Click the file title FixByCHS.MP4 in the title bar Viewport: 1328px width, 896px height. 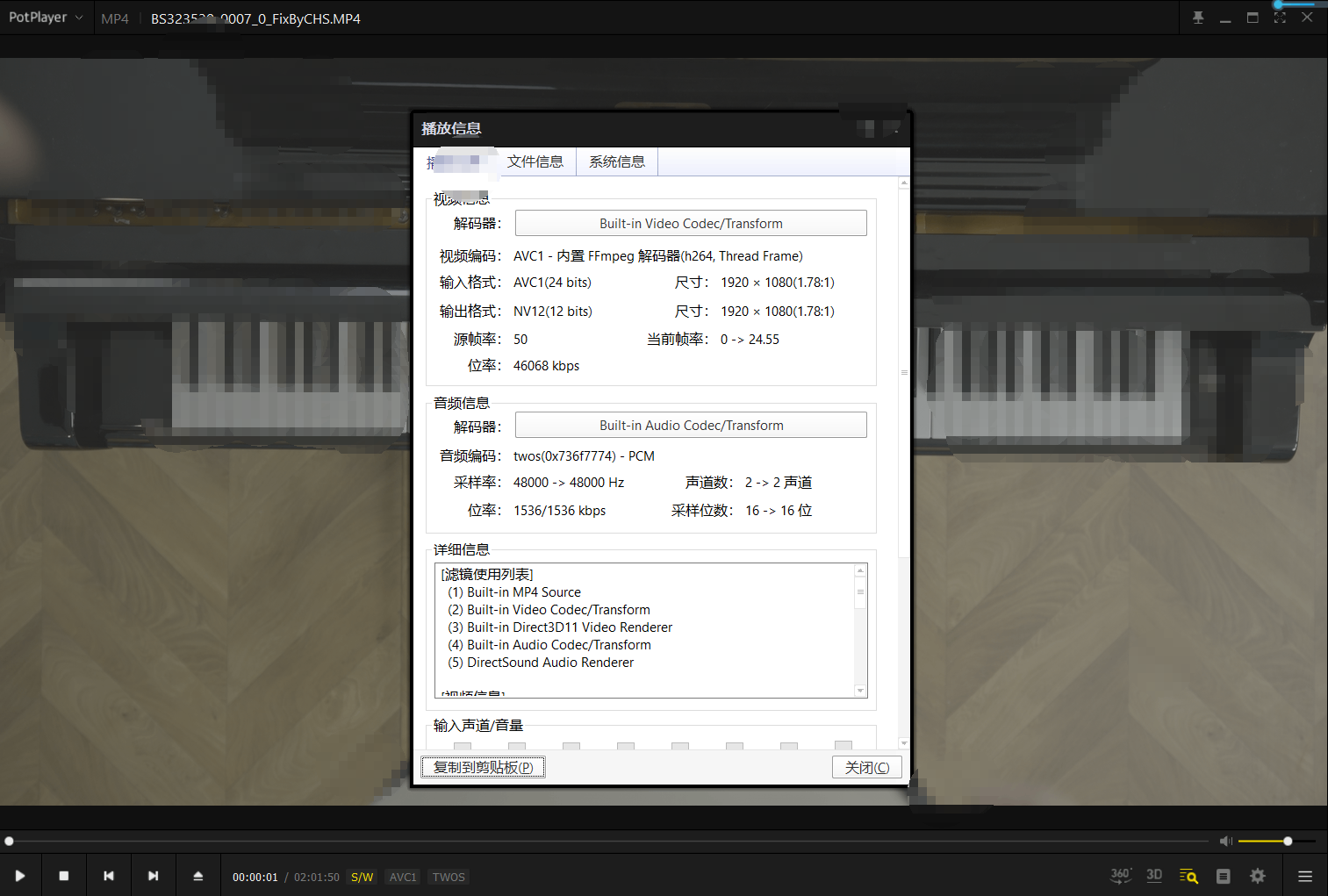(255, 18)
